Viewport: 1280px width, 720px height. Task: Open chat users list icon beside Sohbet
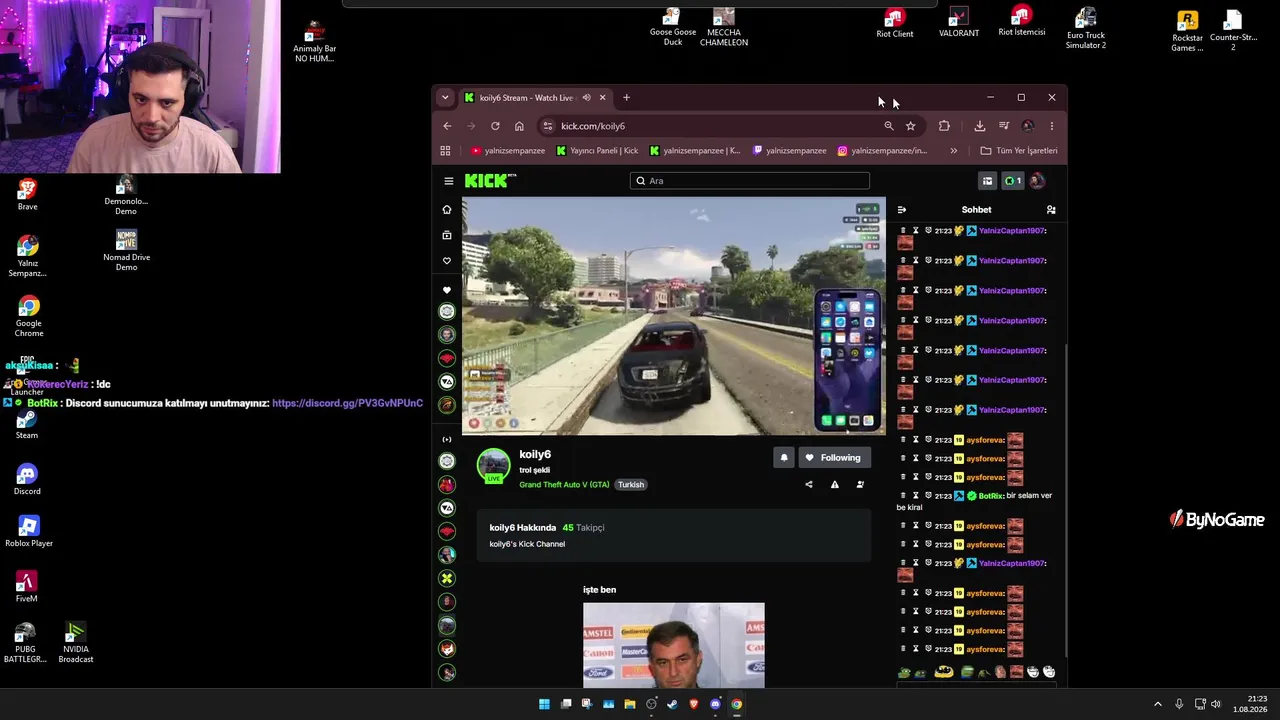tap(1051, 210)
